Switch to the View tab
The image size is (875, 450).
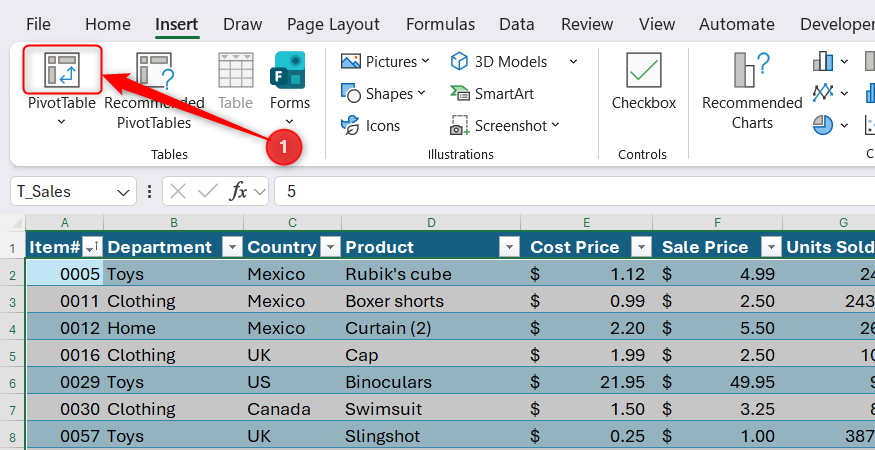[x=657, y=25]
